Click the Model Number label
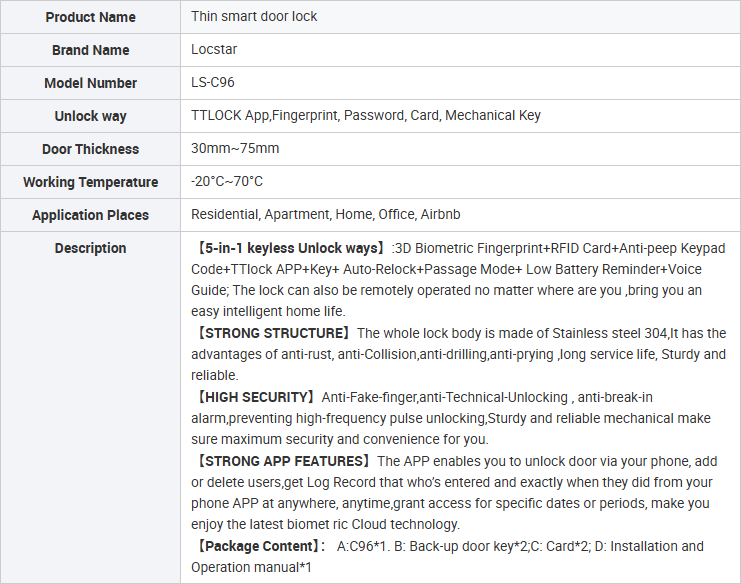The image size is (741, 584). (90, 83)
